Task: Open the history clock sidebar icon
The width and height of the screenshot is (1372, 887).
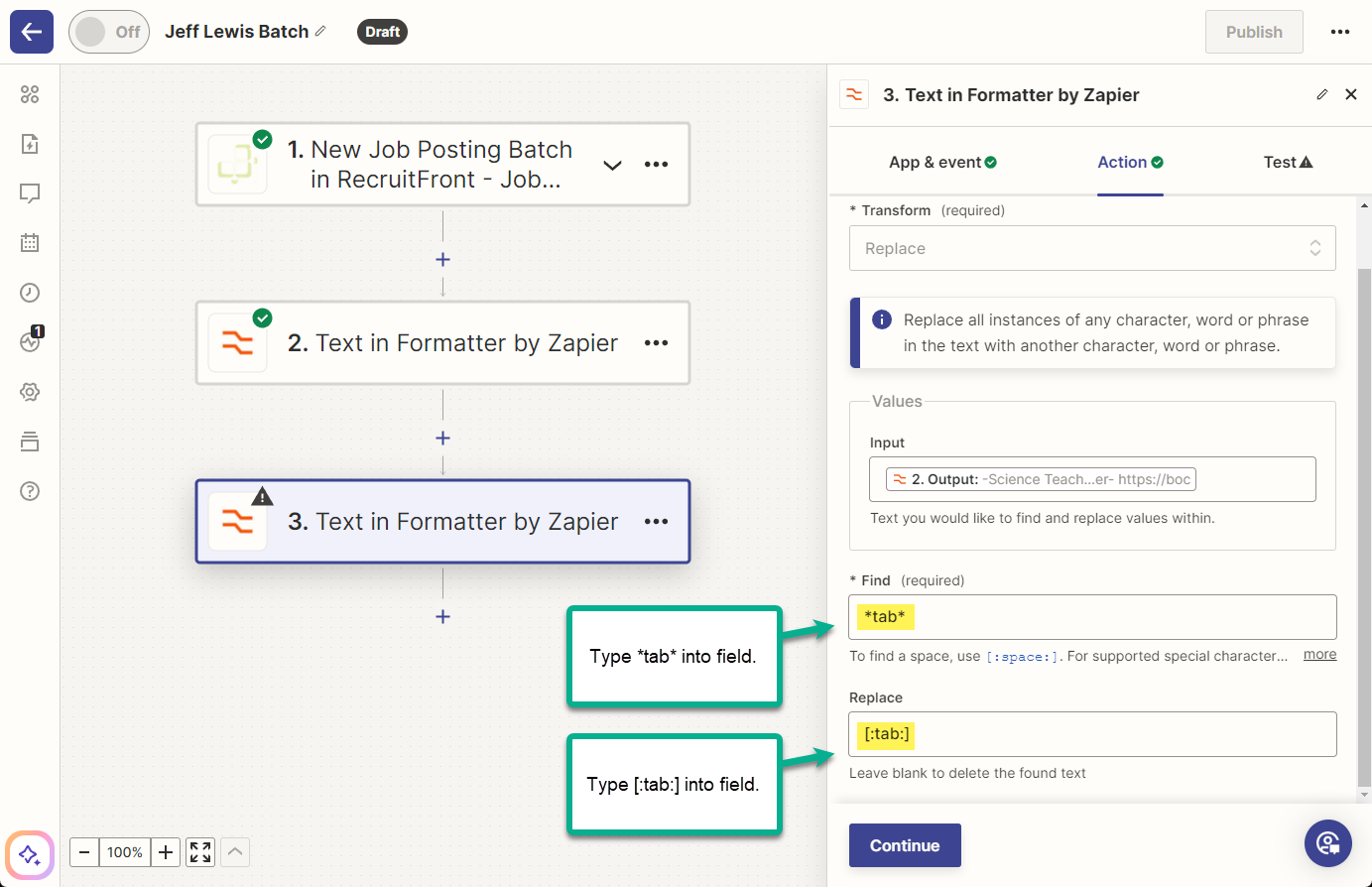Action: click(30, 293)
